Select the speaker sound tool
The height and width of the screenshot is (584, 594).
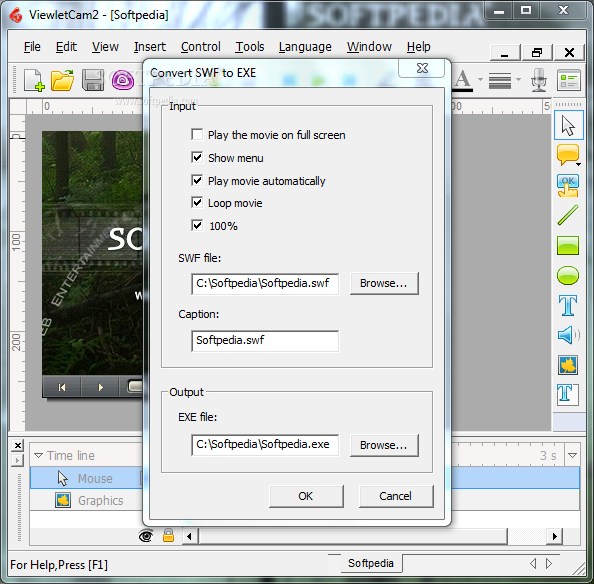(568, 335)
